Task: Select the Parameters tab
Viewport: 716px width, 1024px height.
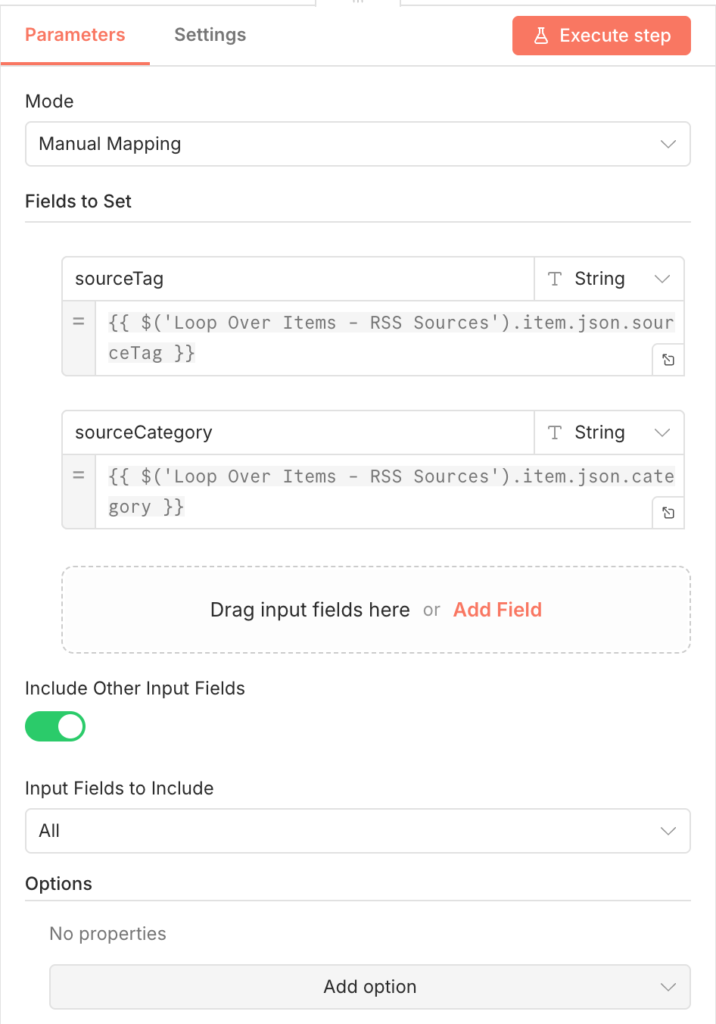Action: 75,35
